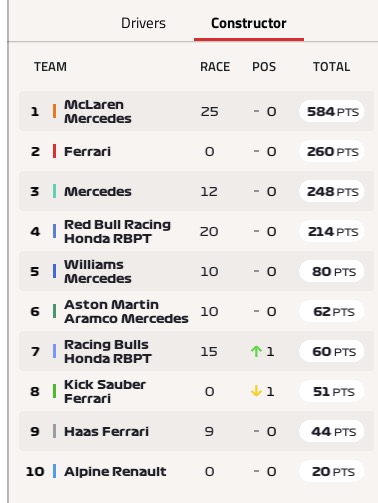Switch to the Drivers tab
The height and width of the screenshot is (503, 378).
(x=143, y=23)
